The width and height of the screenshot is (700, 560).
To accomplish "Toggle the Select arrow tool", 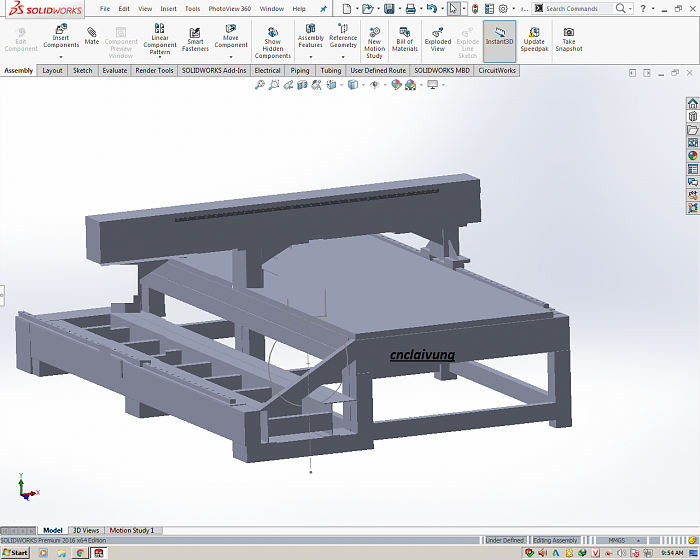I will tap(454, 8).
